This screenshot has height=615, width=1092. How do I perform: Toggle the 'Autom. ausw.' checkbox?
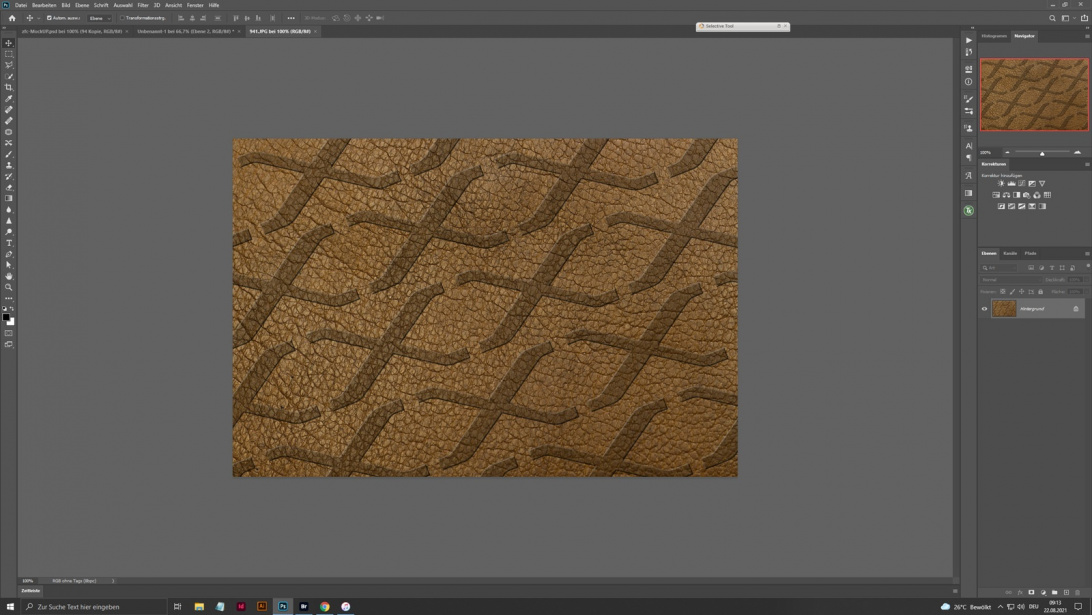[x=50, y=18]
